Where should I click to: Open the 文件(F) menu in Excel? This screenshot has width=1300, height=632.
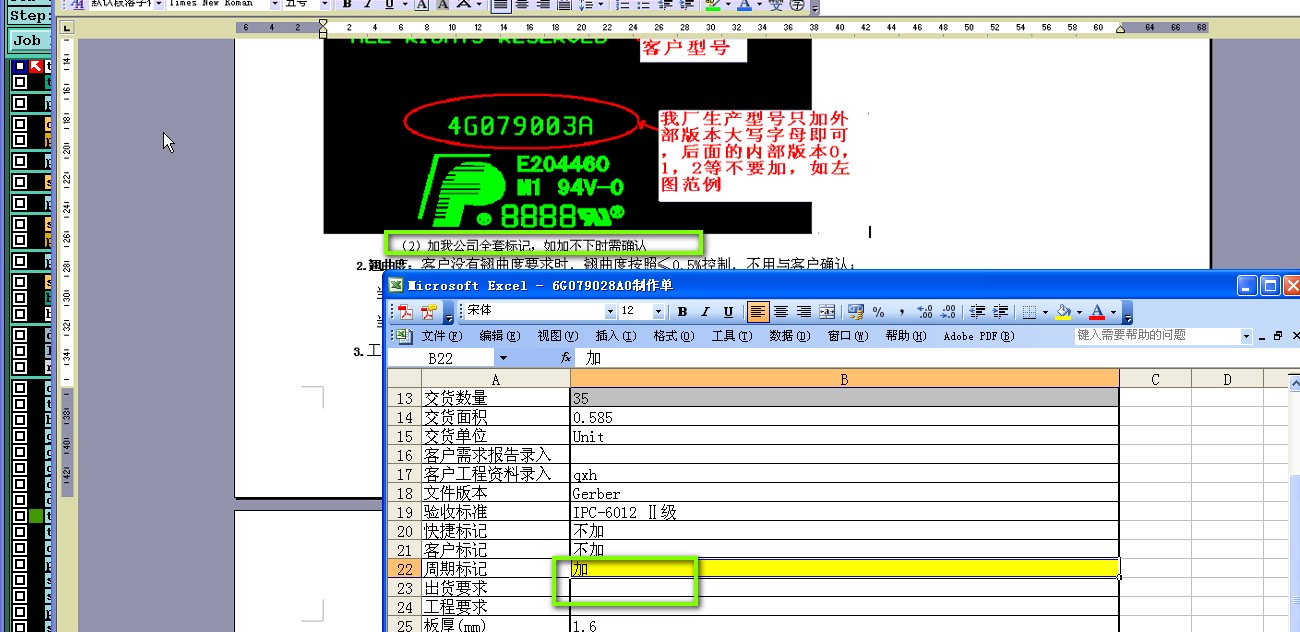(441, 336)
